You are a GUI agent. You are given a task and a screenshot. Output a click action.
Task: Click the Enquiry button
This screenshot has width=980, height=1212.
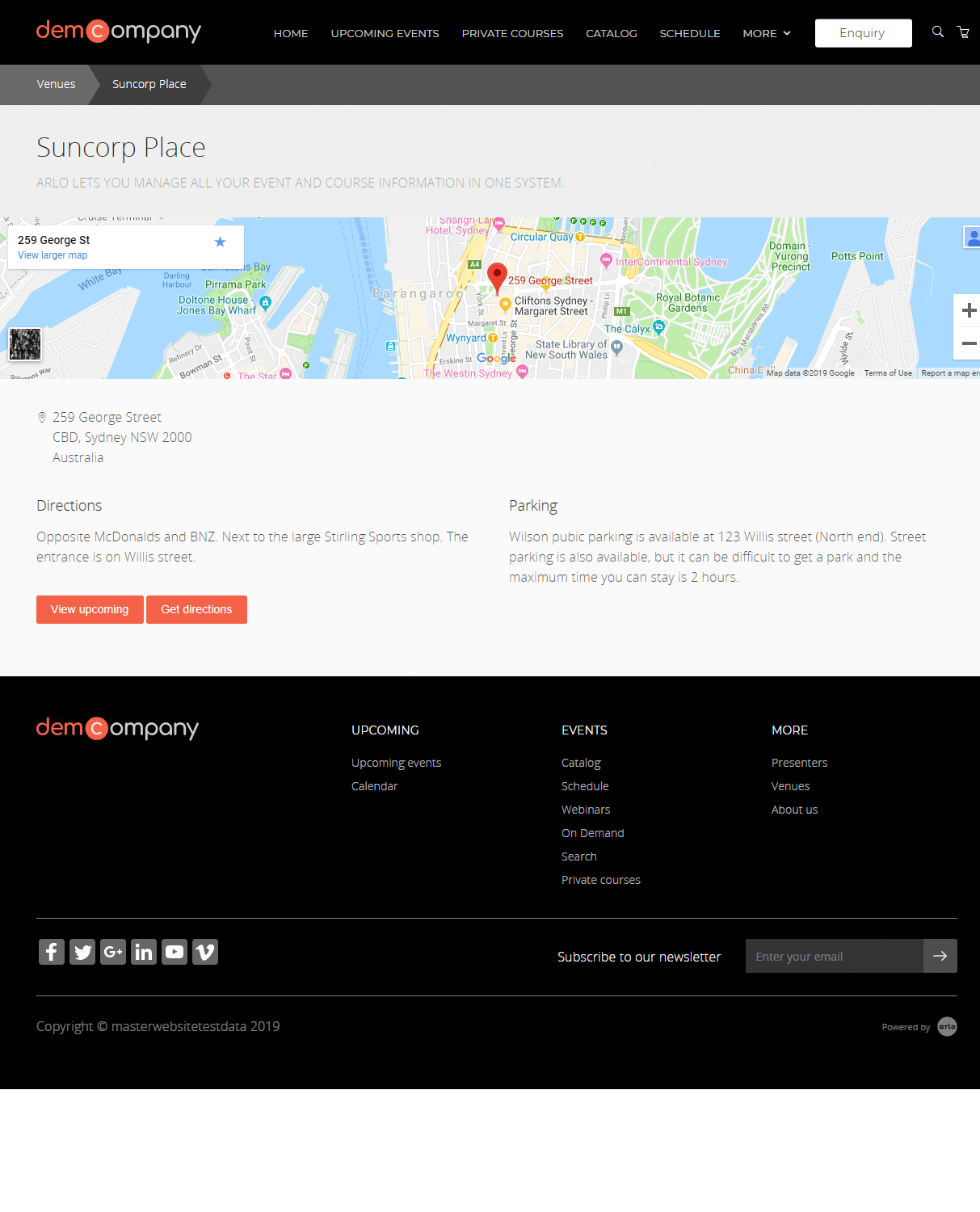tap(864, 33)
